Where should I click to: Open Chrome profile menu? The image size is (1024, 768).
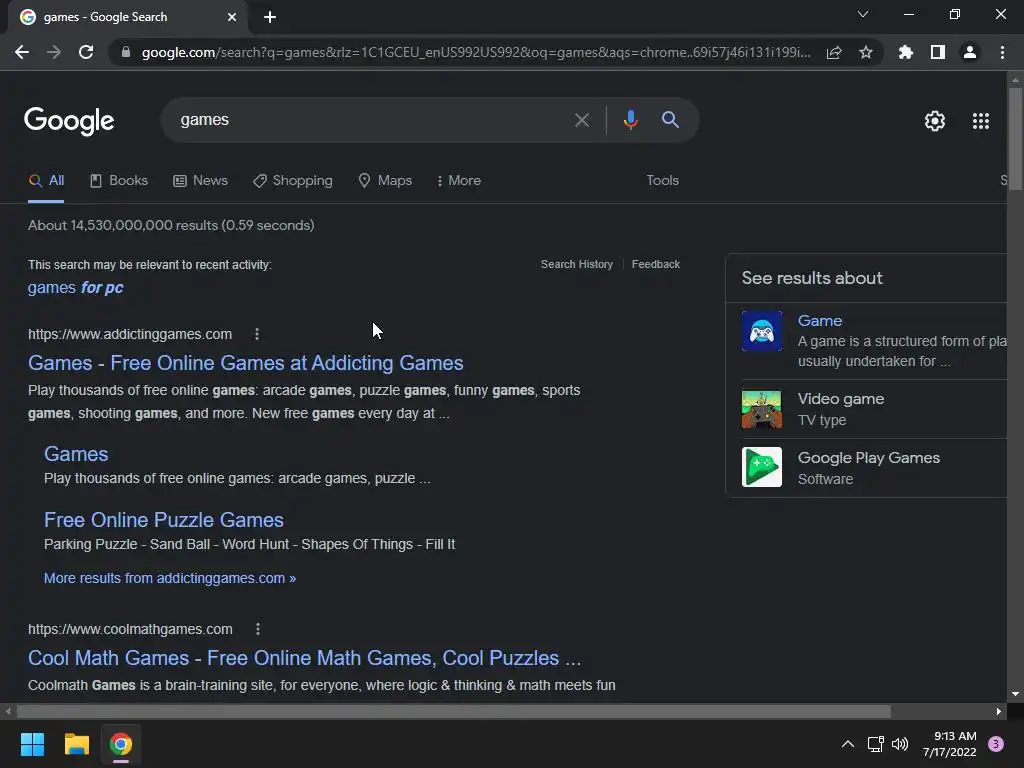(x=970, y=52)
